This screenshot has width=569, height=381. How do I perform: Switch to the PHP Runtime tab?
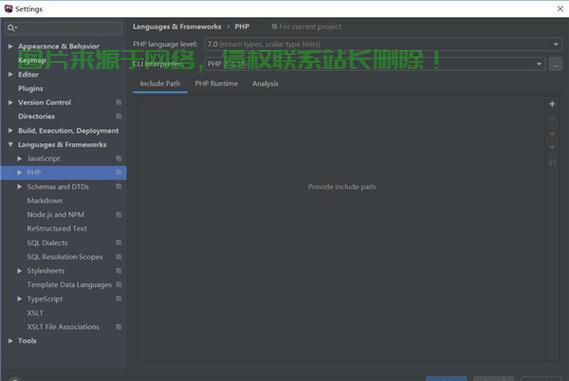pyautogui.click(x=216, y=84)
